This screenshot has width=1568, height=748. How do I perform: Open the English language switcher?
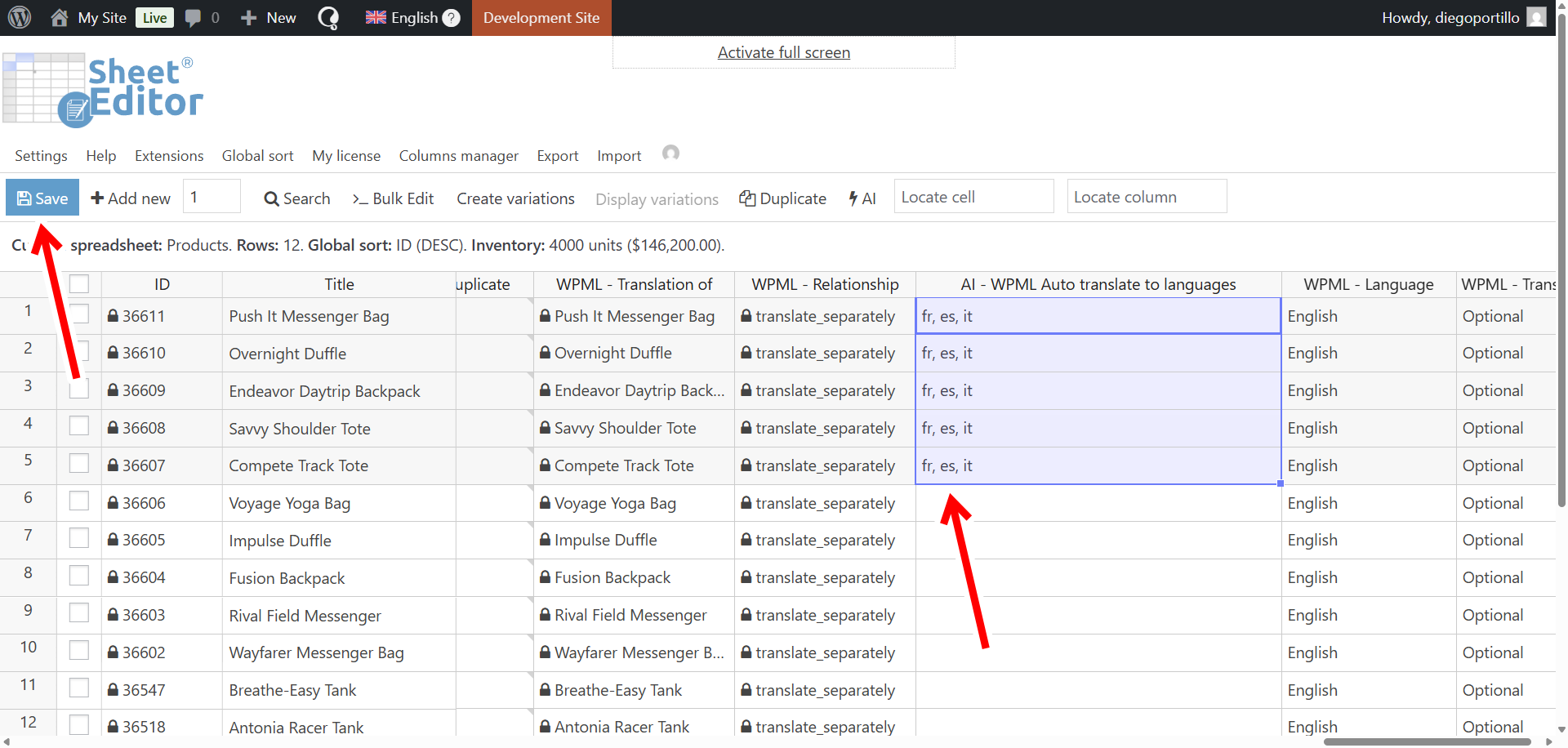(x=402, y=17)
